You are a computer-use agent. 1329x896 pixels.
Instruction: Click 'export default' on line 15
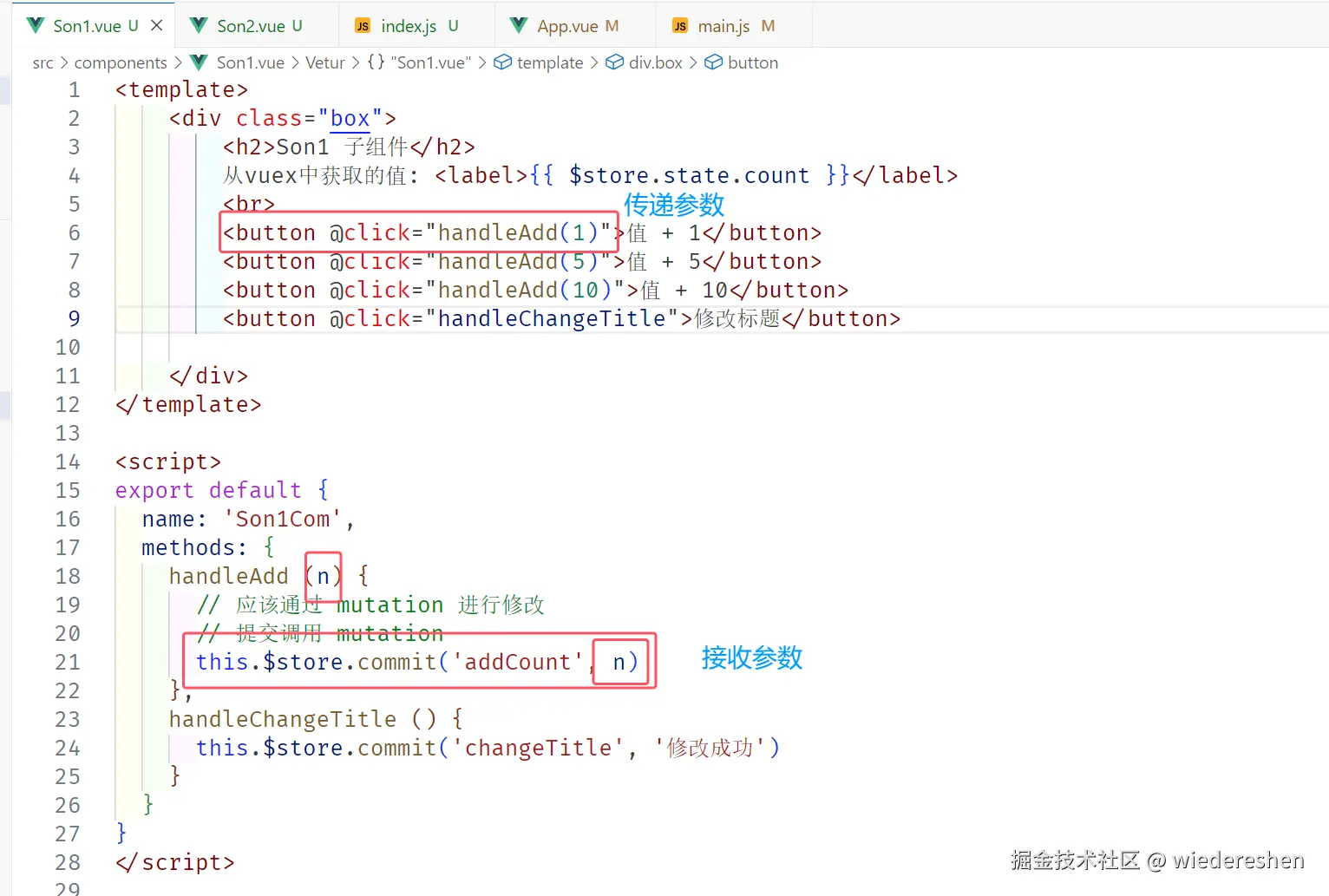tap(208, 491)
